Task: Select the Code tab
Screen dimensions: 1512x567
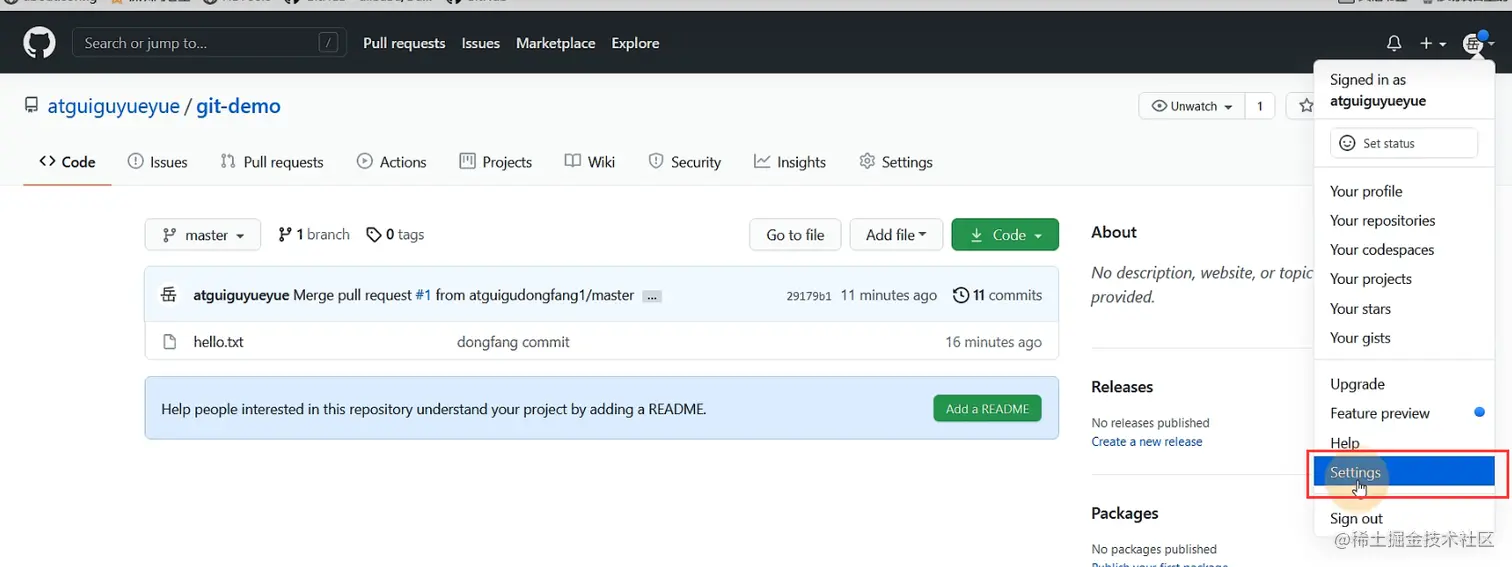Action: 67,162
